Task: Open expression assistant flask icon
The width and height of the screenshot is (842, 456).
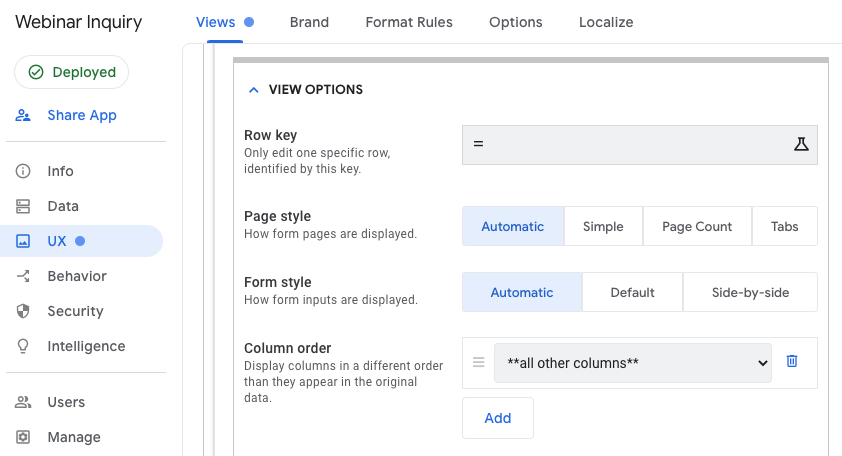Action: [x=800, y=144]
